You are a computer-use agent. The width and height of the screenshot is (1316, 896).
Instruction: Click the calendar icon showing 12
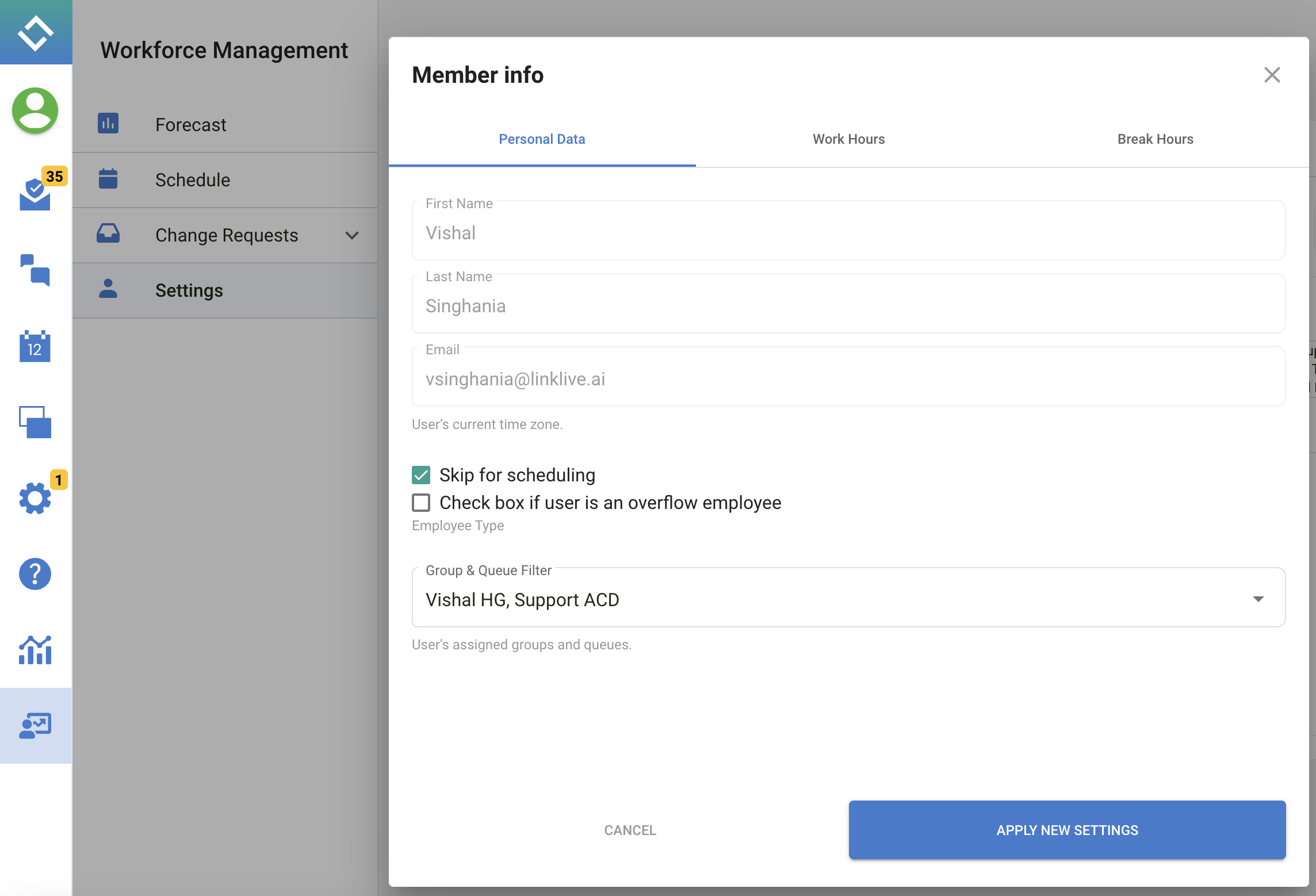pos(35,347)
